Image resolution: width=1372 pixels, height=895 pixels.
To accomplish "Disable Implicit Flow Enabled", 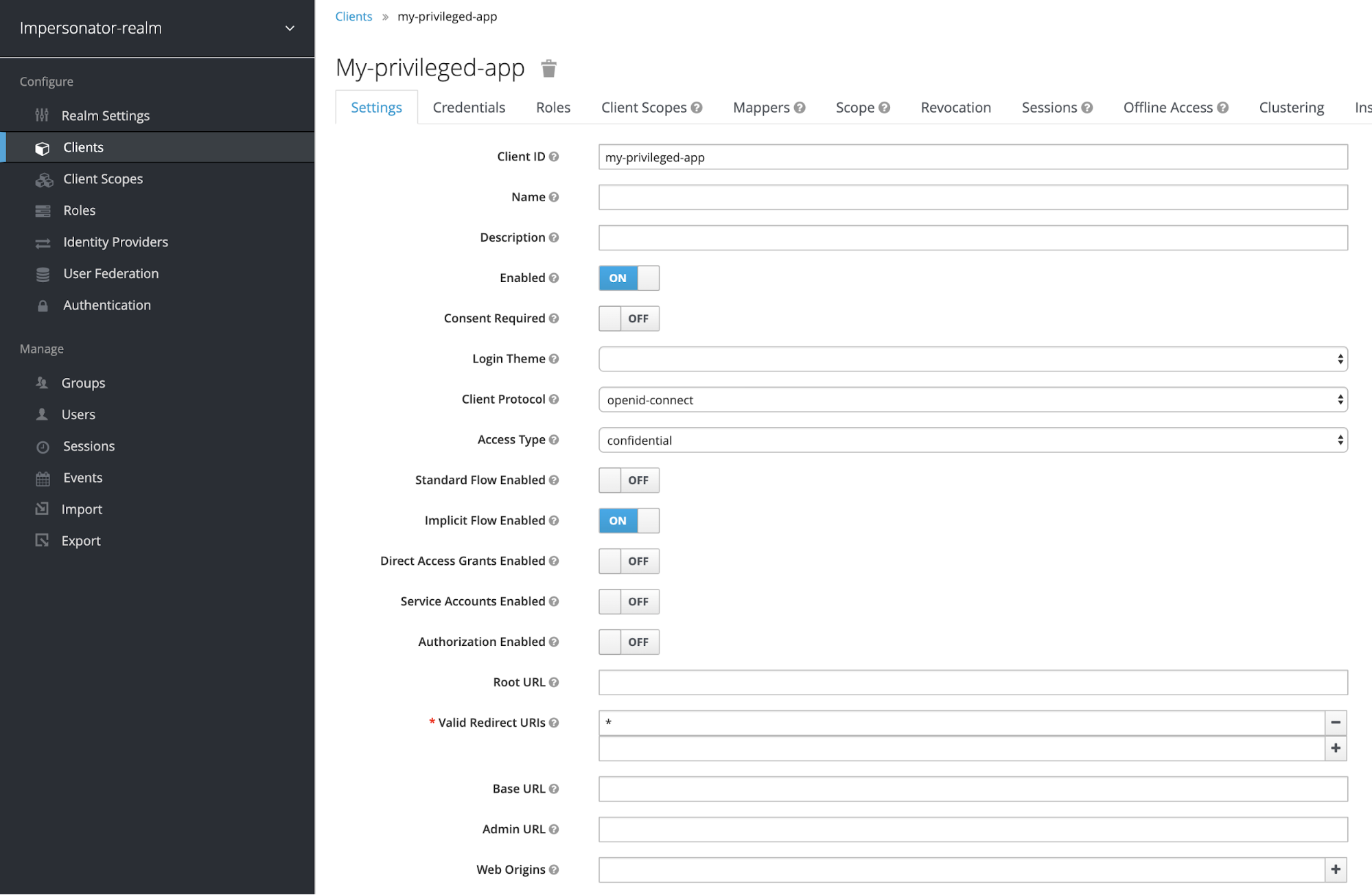I will click(628, 520).
